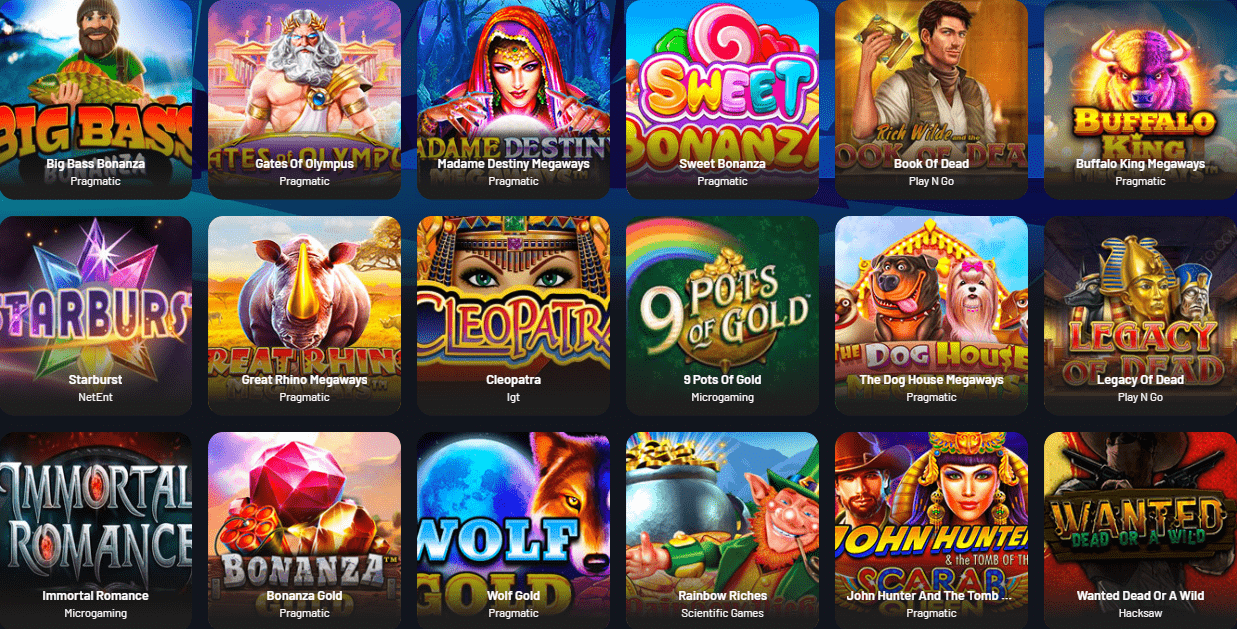This screenshot has height=629, width=1237.
Task: Choose Buffalo King Megaways tile
Action: tap(1140, 99)
